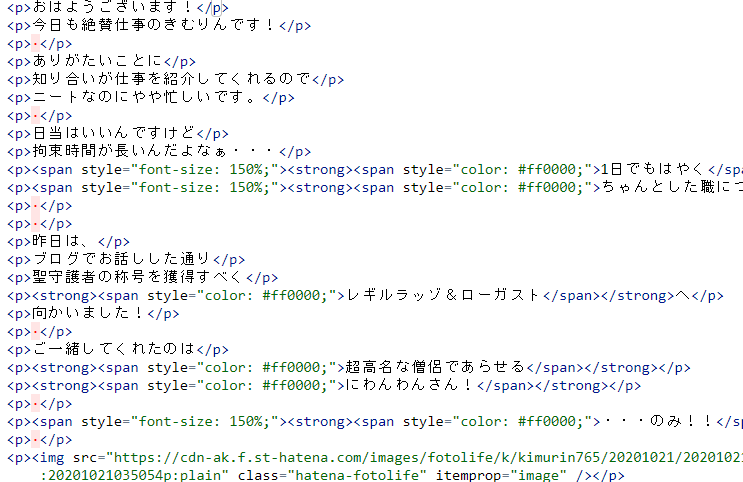
Task: Click the text '超高名な僧侶であらせる'
Action: (x=435, y=367)
